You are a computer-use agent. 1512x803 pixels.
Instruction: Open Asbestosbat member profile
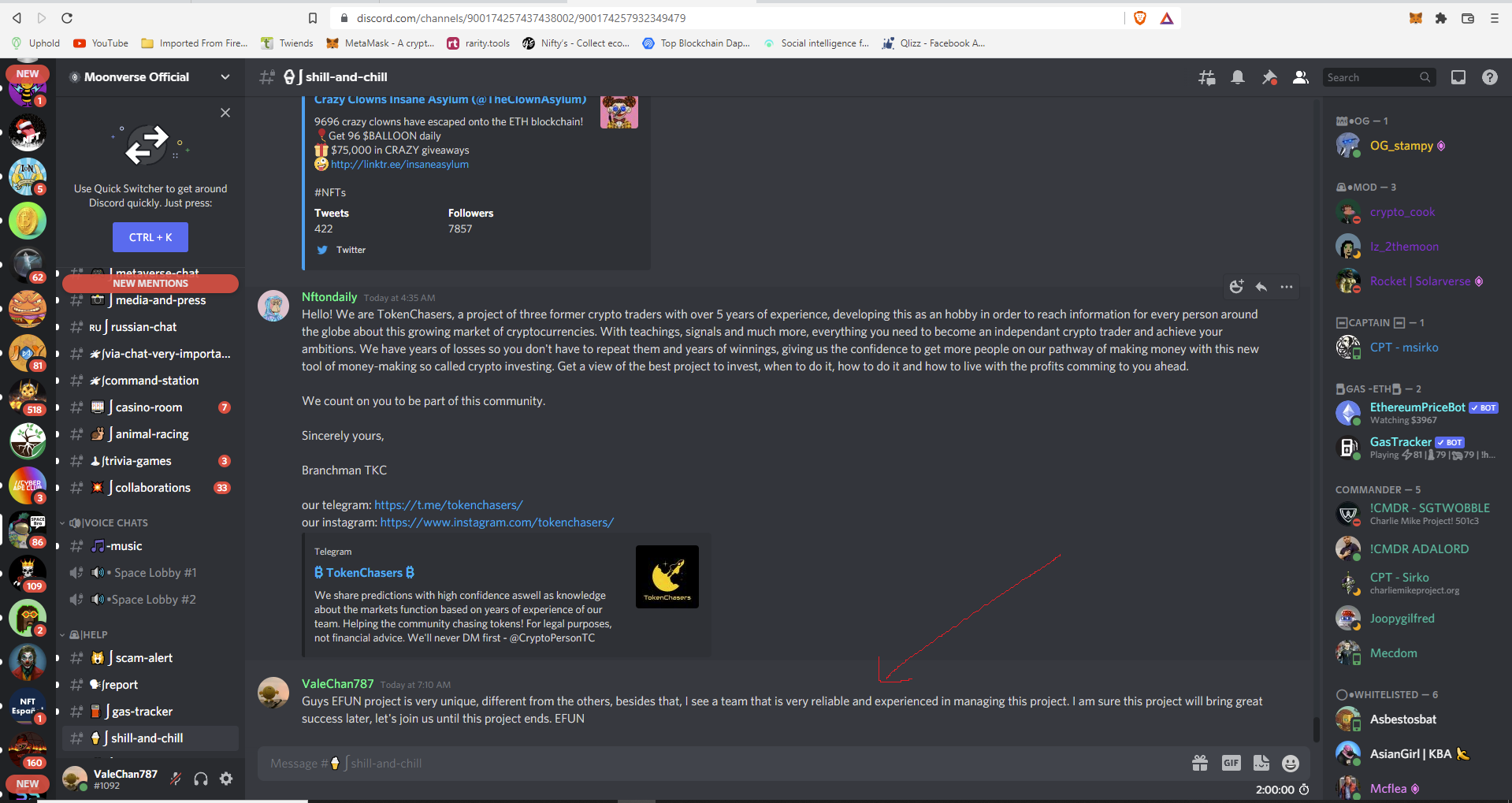[x=1417, y=719]
